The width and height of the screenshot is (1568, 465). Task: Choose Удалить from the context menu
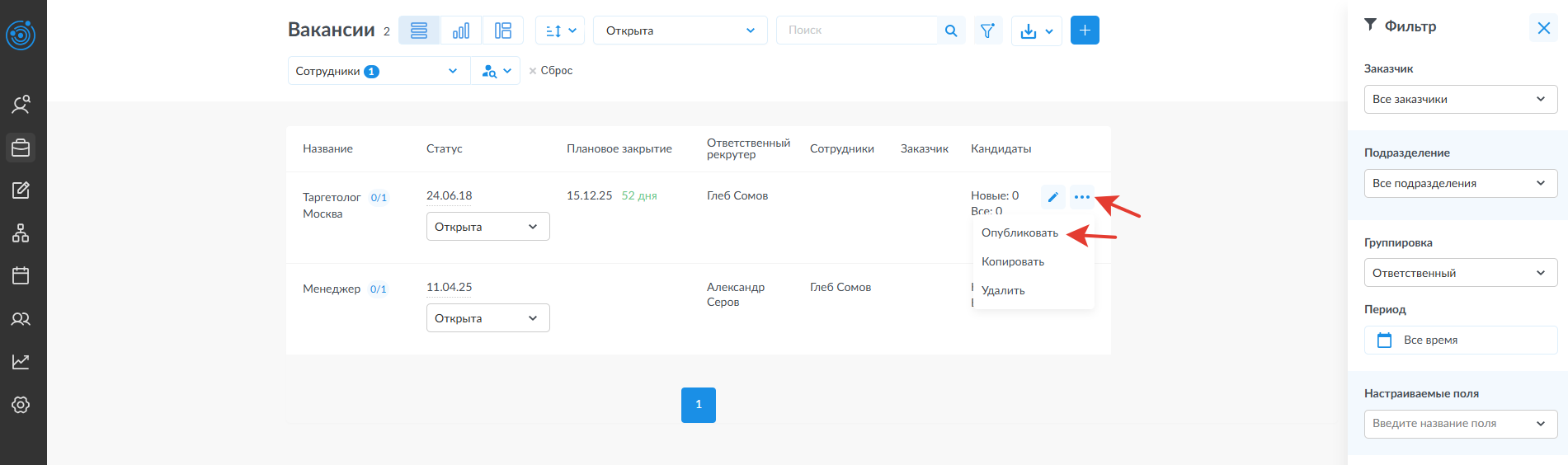coord(1003,291)
